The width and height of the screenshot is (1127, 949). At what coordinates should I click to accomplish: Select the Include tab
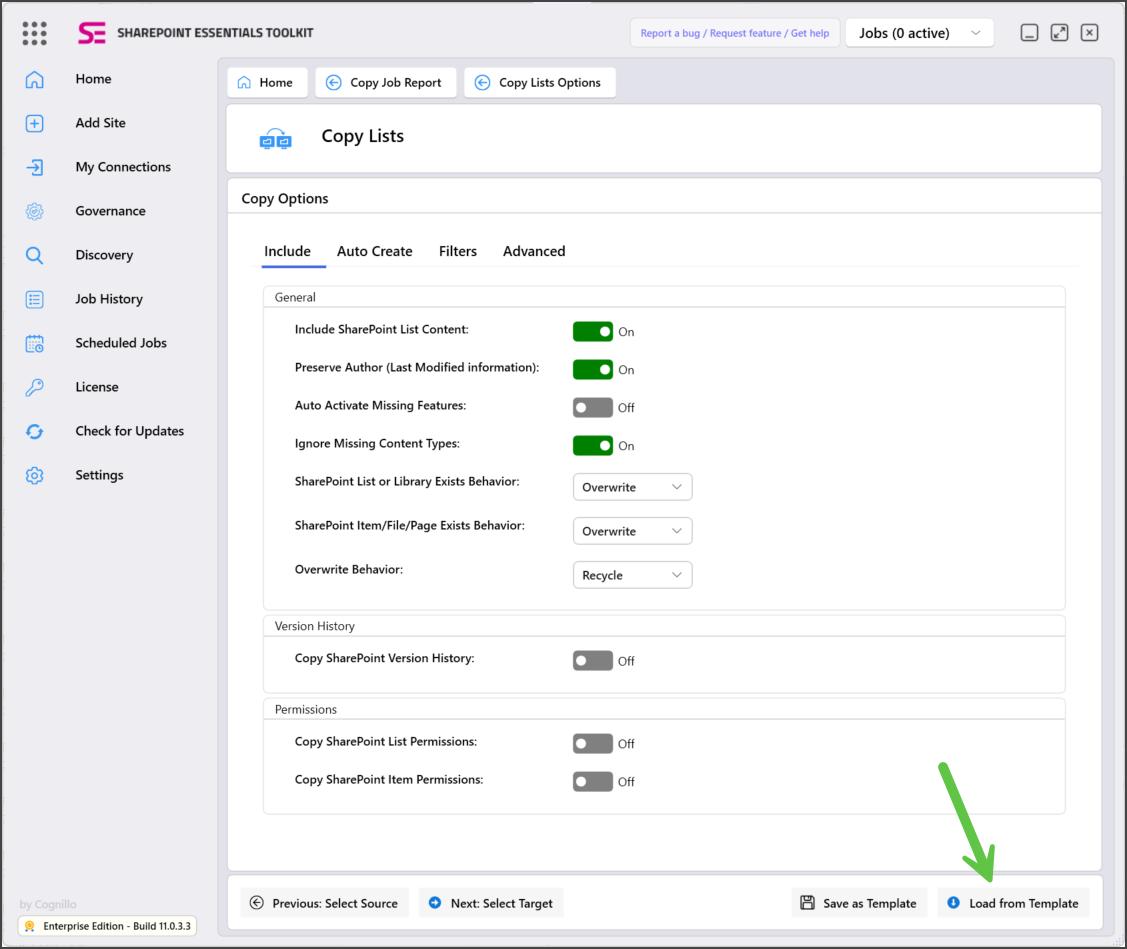point(288,252)
